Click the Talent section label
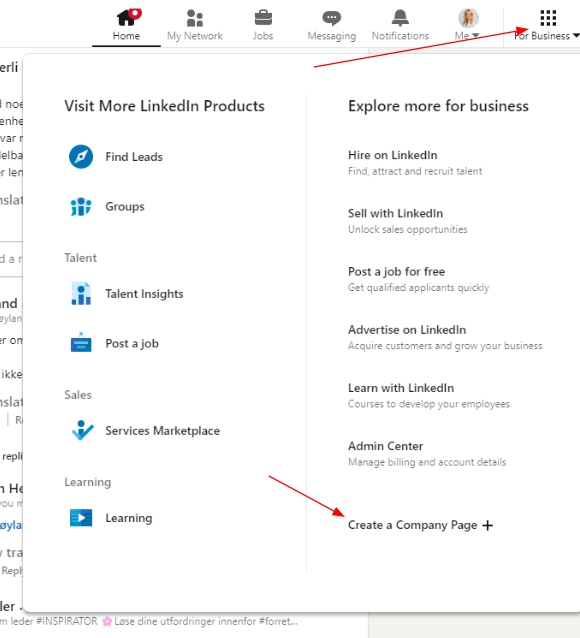The width and height of the screenshot is (580, 638). click(x=80, y=258)
